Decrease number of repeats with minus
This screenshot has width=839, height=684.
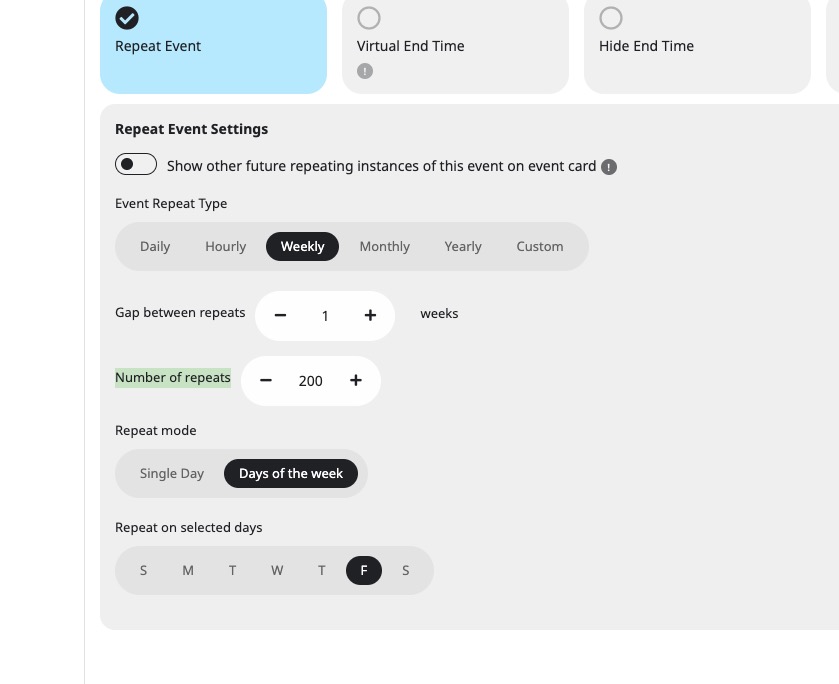[266, 381]
